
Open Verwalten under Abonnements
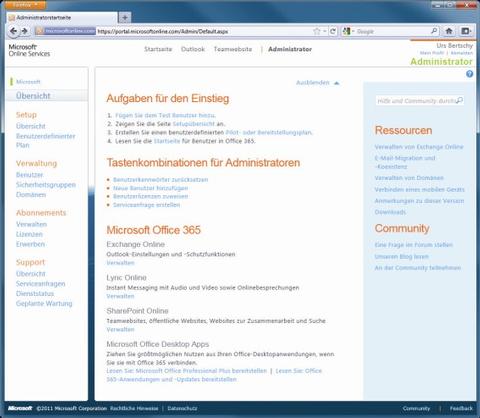(31, 224)
